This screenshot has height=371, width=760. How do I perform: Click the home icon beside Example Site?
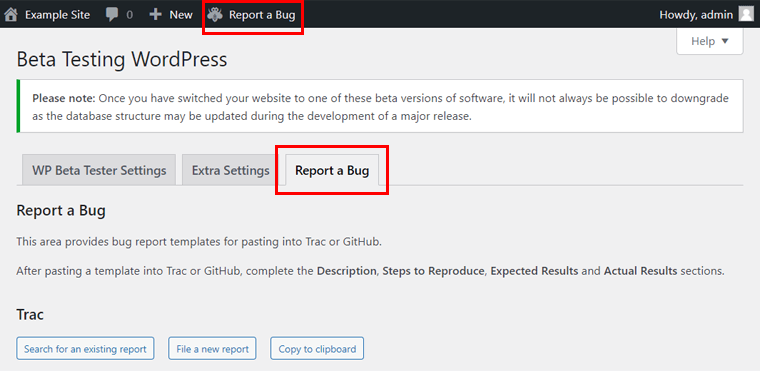pos(11,15)
